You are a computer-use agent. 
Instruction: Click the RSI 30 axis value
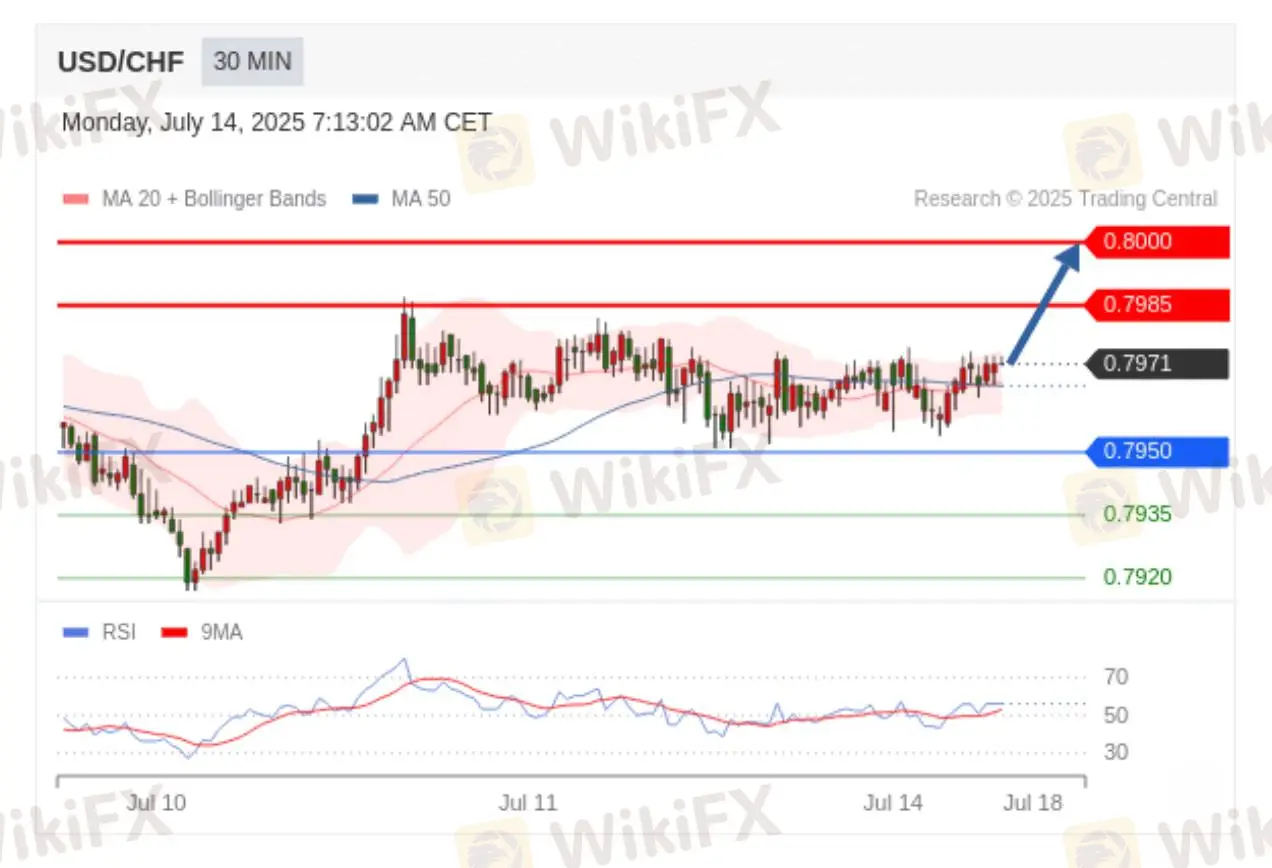coord(1116,752)
